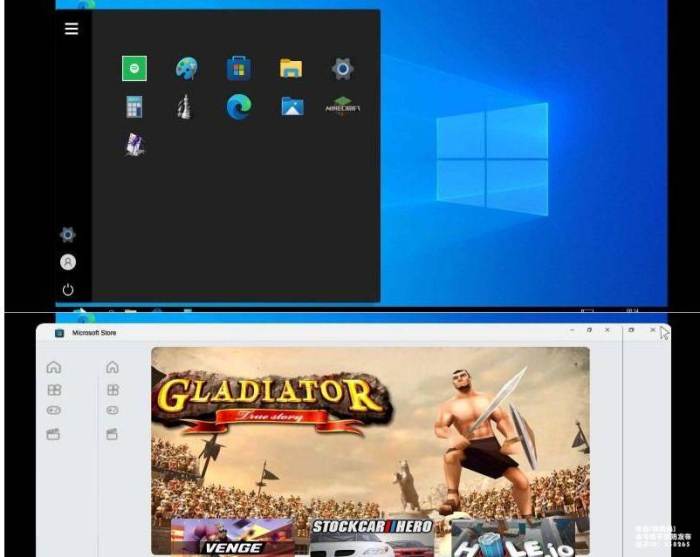Open the Hole.io game thumbnail
This screenshot has width=700, height=557.
pos(513,536)
